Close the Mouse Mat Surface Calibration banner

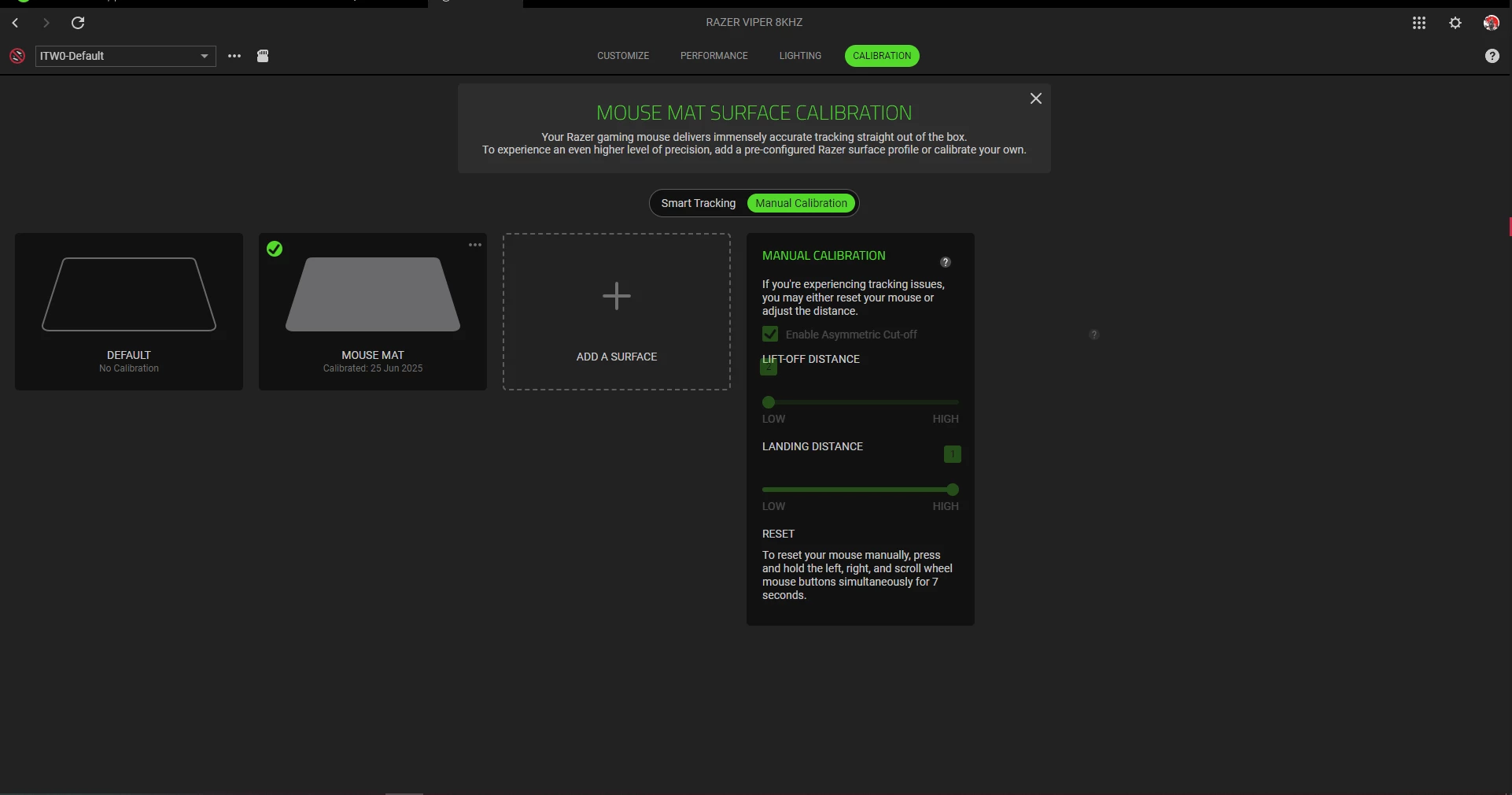coord(1036,98)
